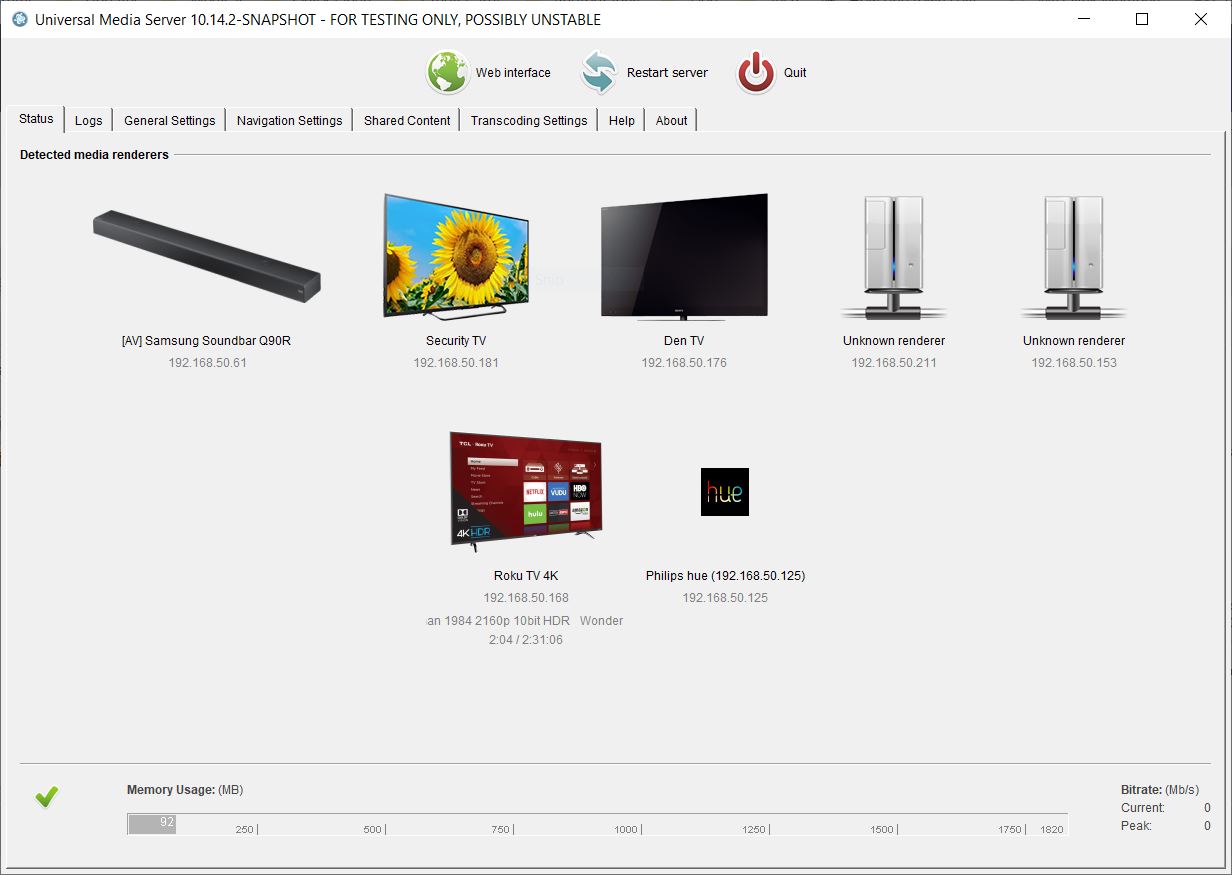
Task: Click 'Philips hue (192.168.50.125)' name label
Action: (725, 576)
